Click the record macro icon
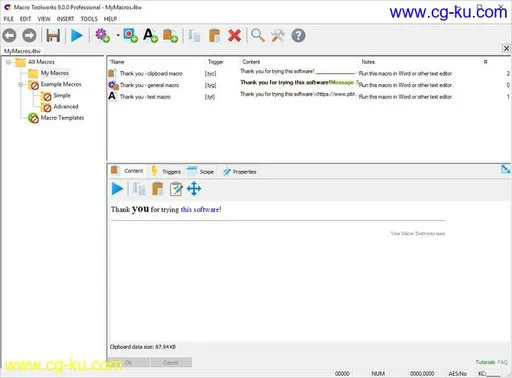 tap(130, 35)
